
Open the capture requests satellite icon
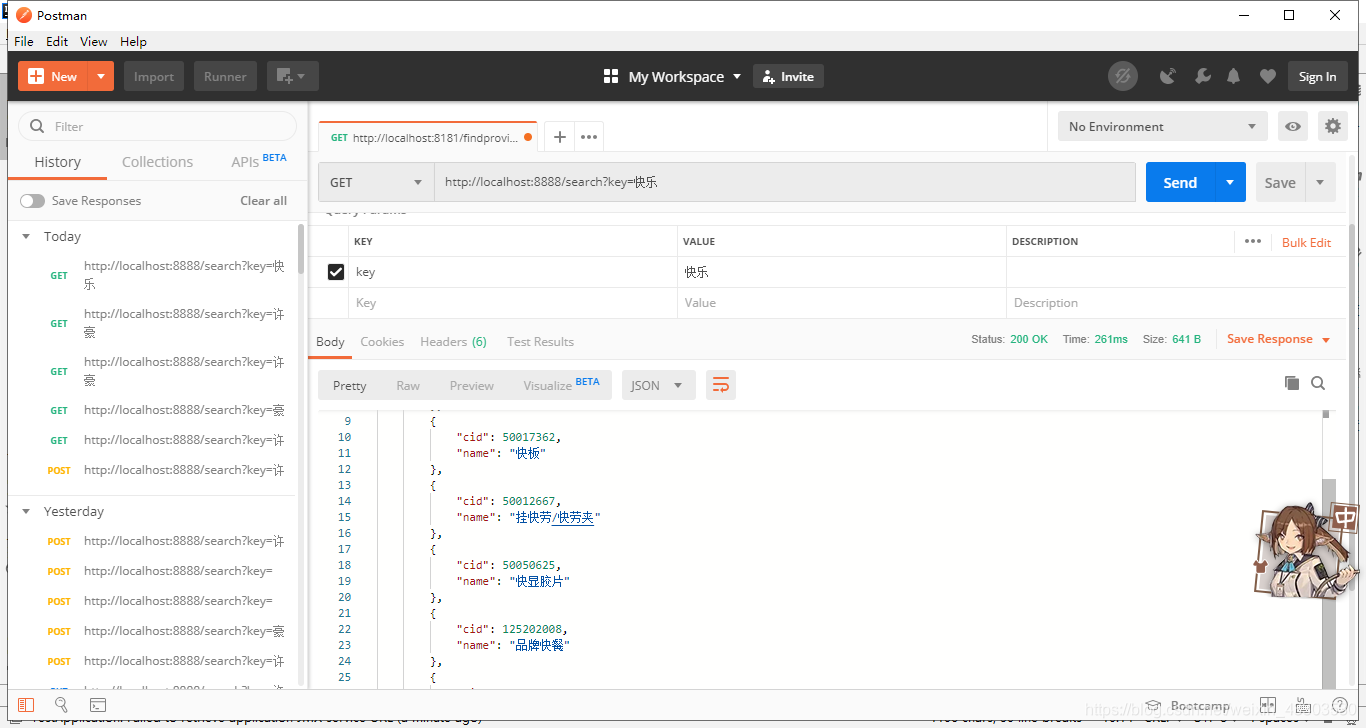1167,76
